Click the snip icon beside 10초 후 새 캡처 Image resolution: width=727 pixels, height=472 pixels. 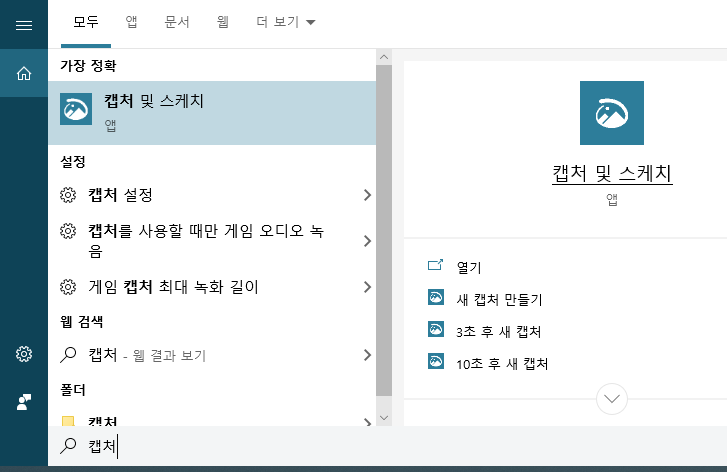click(x=436, y=361)
